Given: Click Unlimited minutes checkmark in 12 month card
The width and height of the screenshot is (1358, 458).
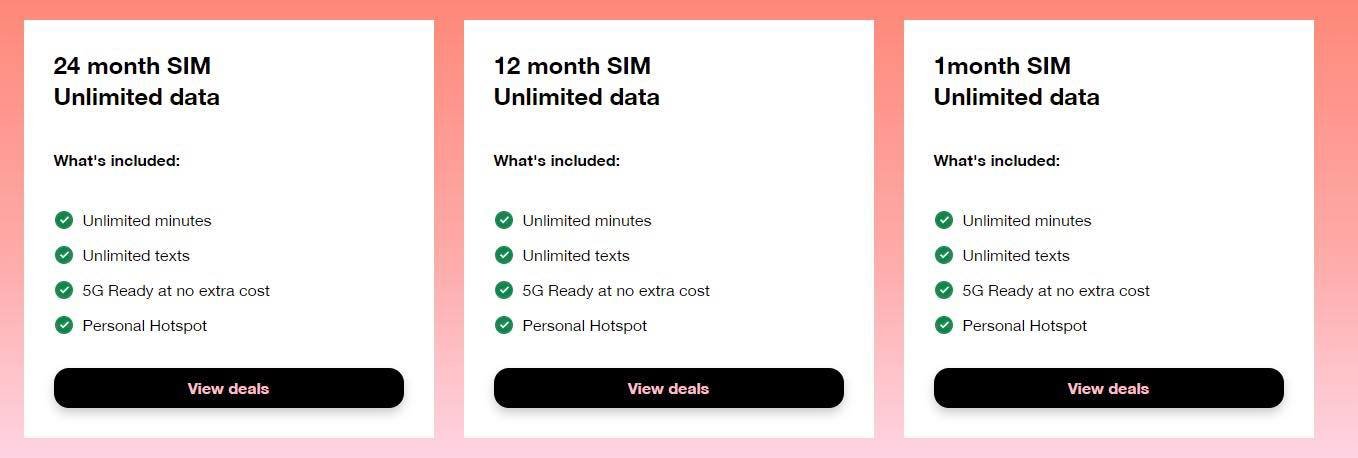Looking at the screenshot, I should point(504,220).
